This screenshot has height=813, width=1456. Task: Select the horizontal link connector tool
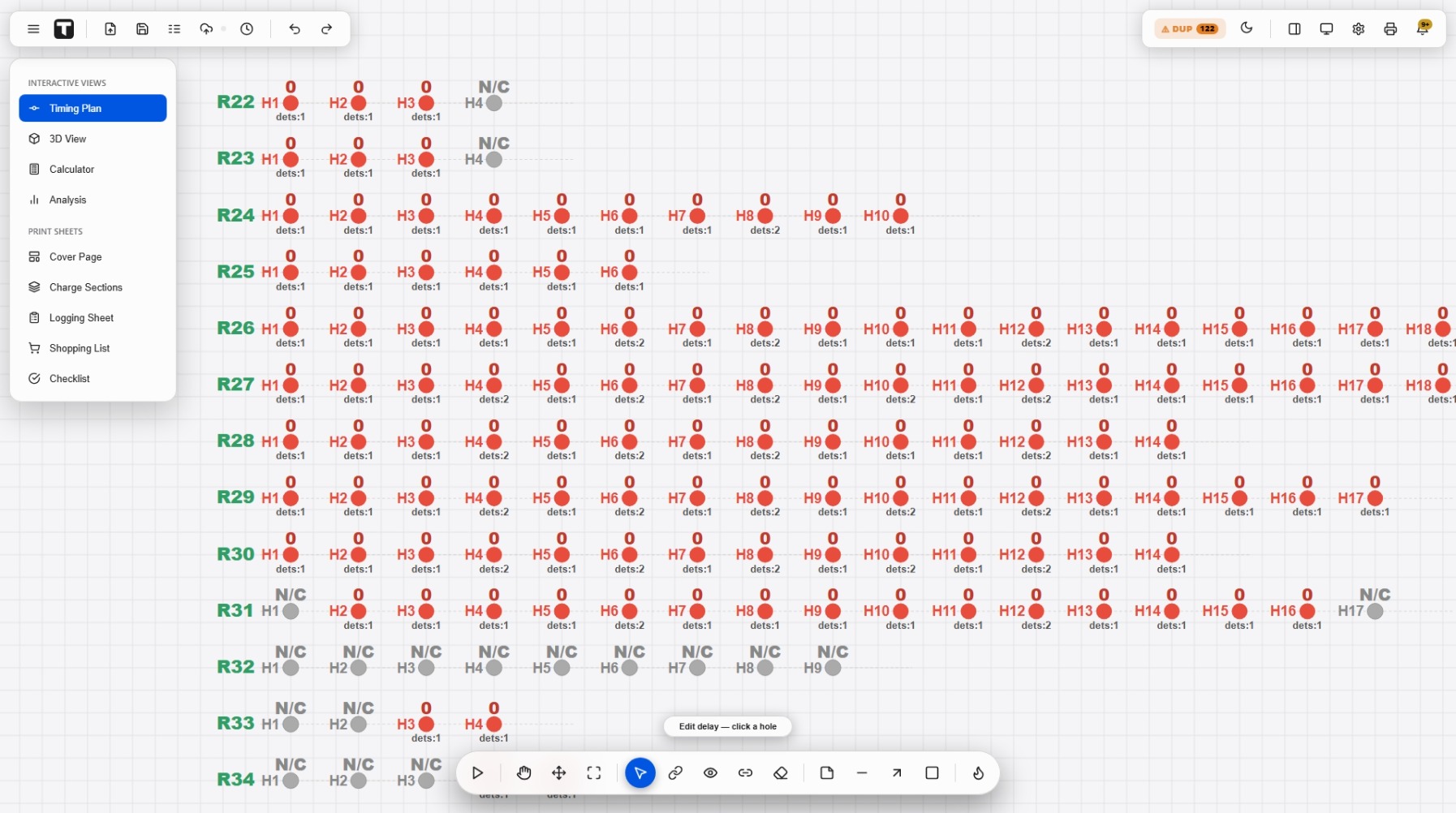pos(745,773)
